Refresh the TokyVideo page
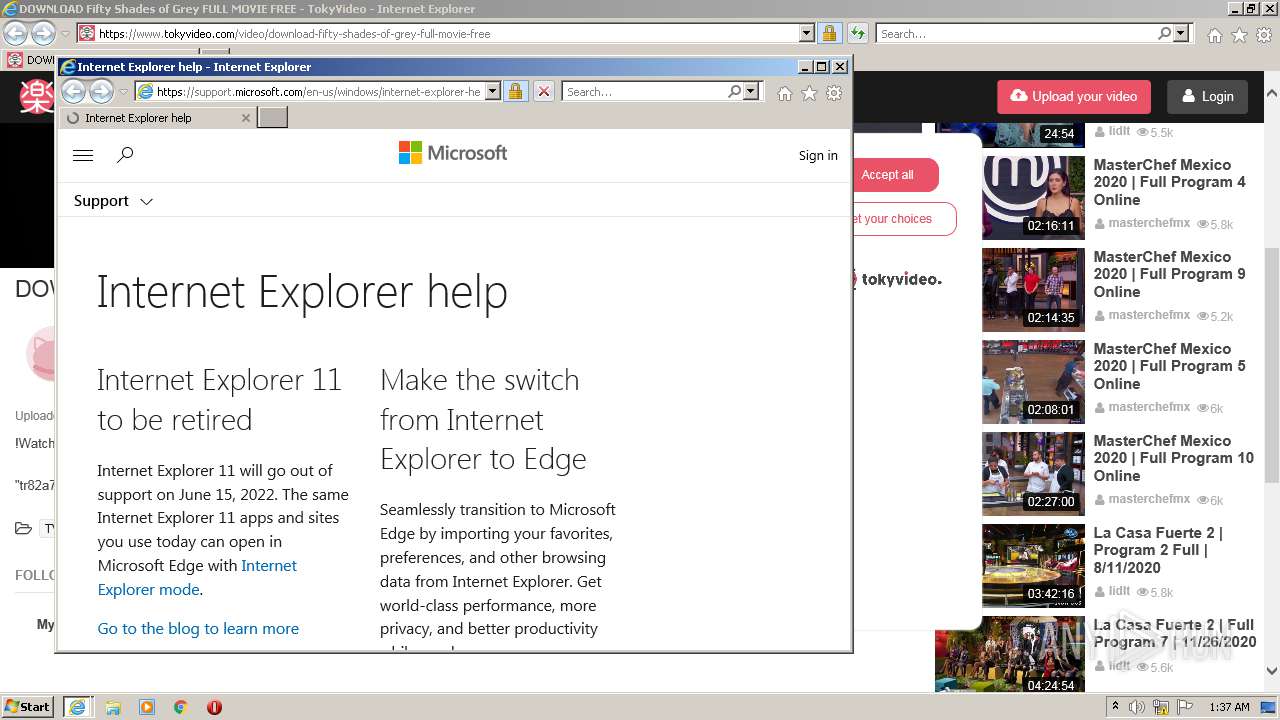Screen dimensions: 1280x720 click(x=858, y=34)
